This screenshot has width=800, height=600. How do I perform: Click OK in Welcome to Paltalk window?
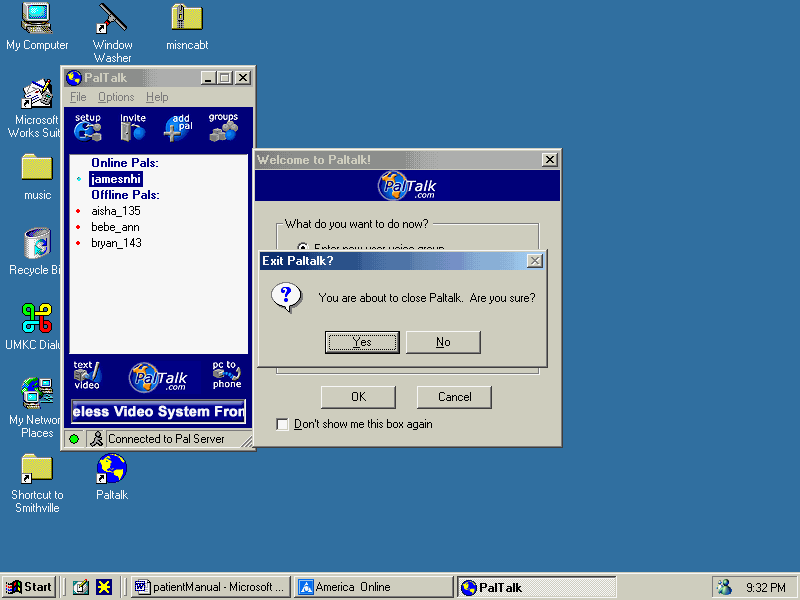coord(358,397)
